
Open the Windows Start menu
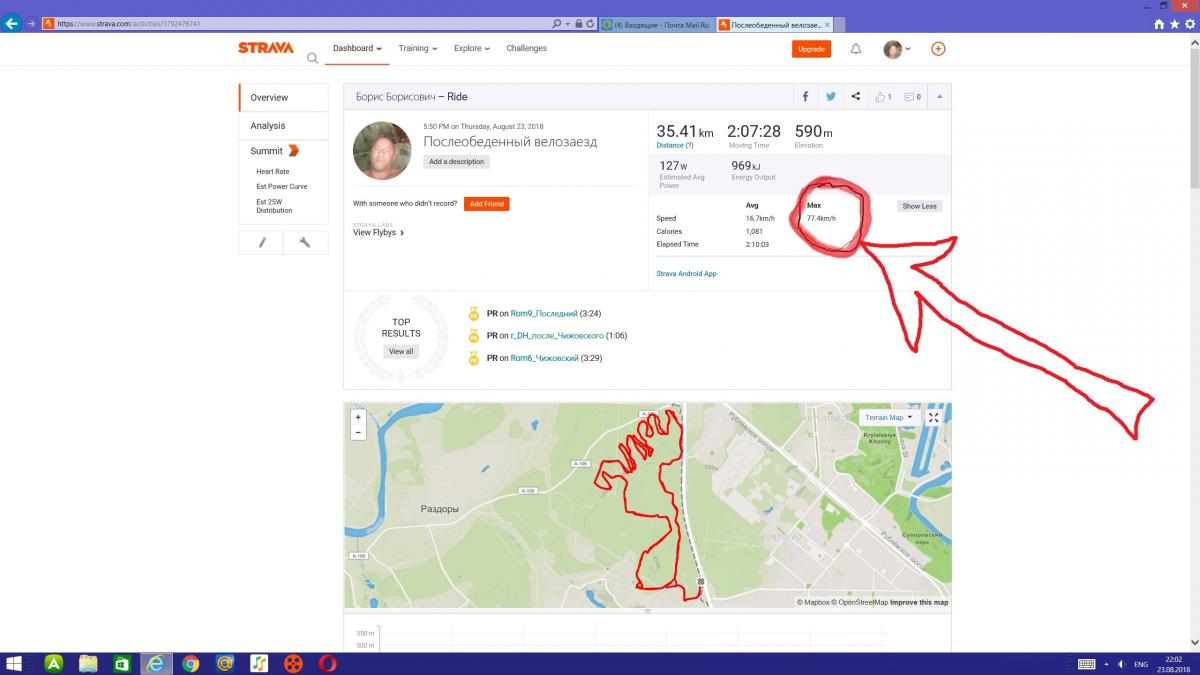click(15, 663)
